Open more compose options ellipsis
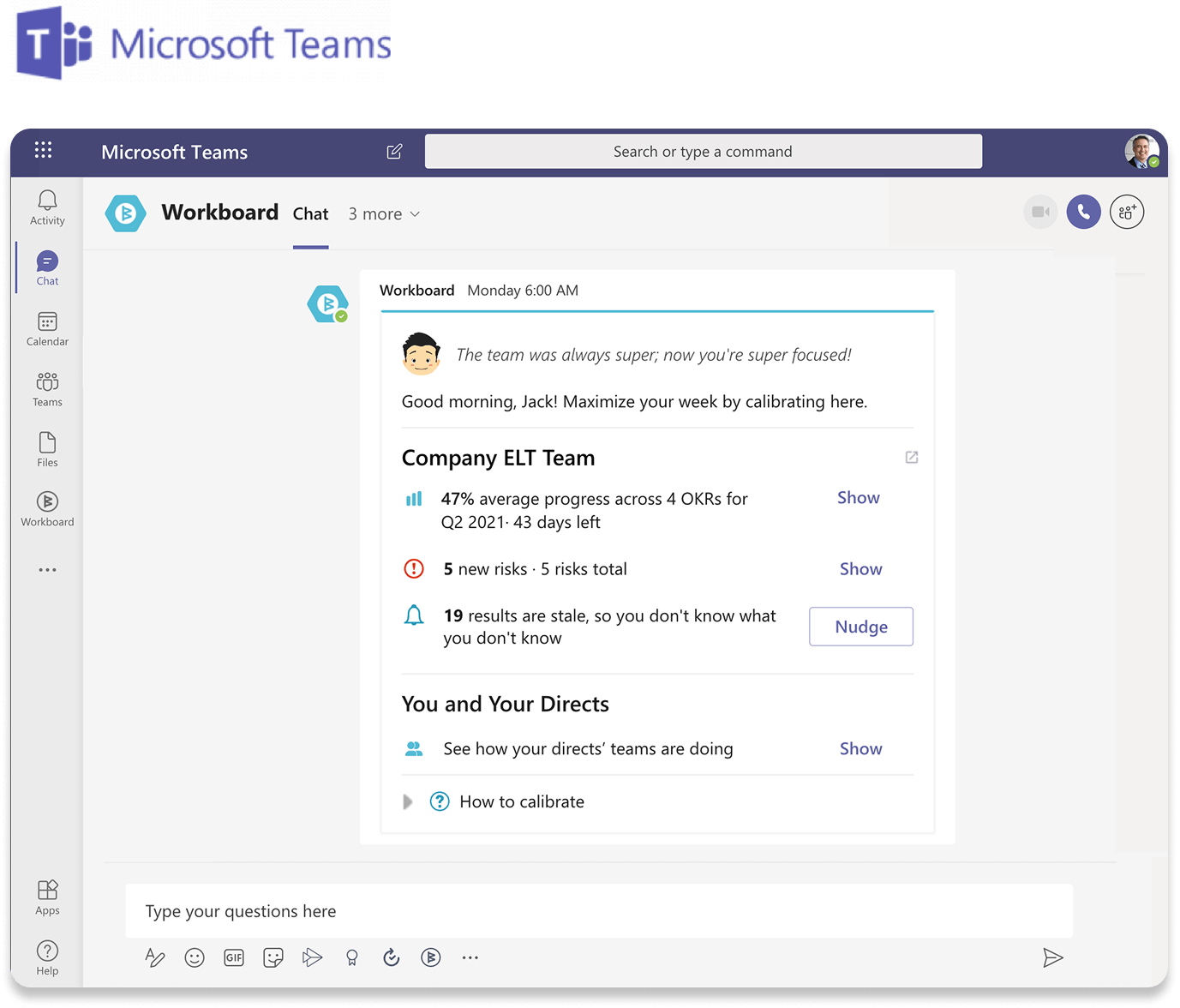 click(x=470, y=957)
